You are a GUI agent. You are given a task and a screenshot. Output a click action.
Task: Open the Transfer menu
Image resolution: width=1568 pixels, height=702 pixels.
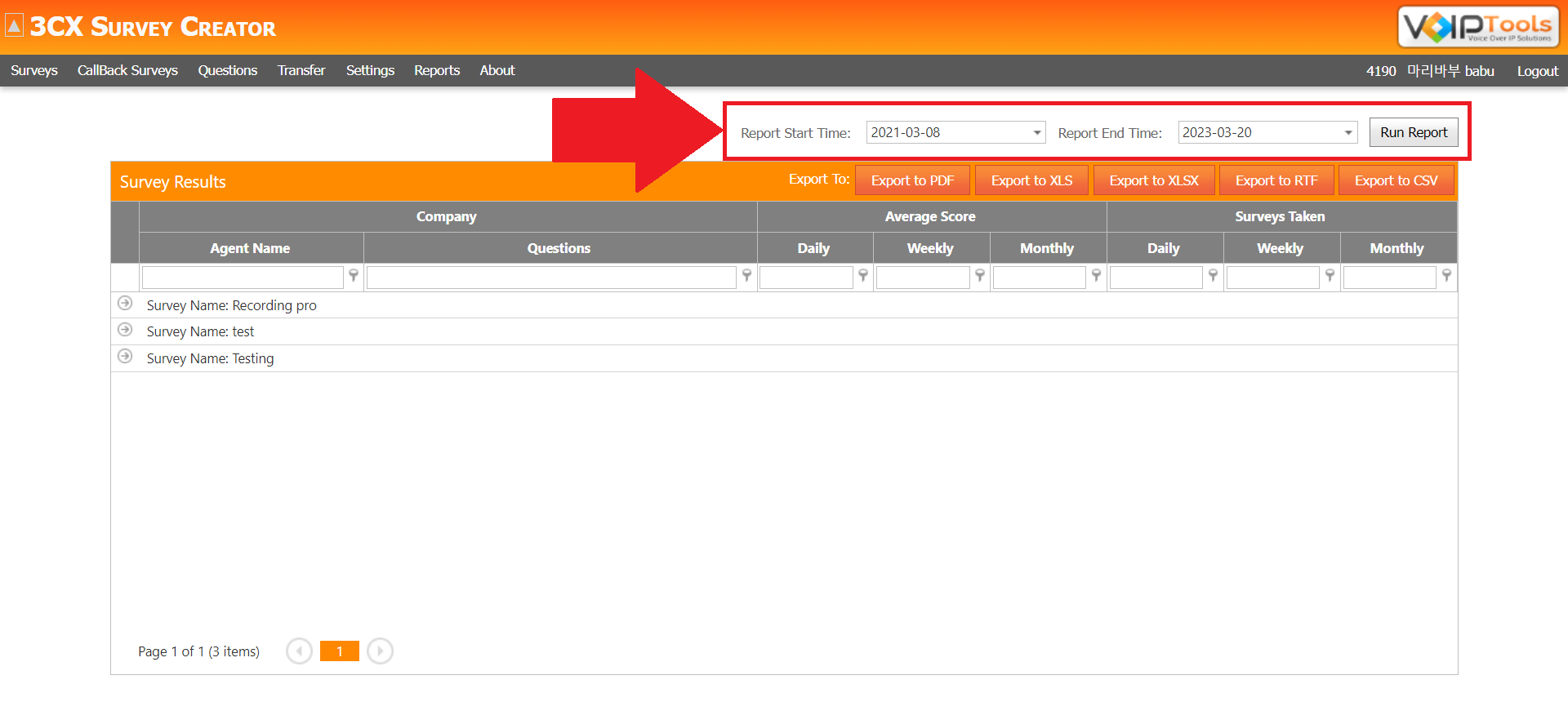301,70
